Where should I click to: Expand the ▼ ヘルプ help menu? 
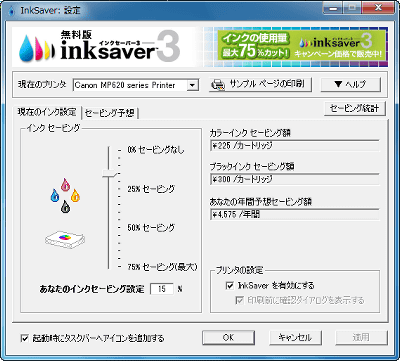point(350,84)
